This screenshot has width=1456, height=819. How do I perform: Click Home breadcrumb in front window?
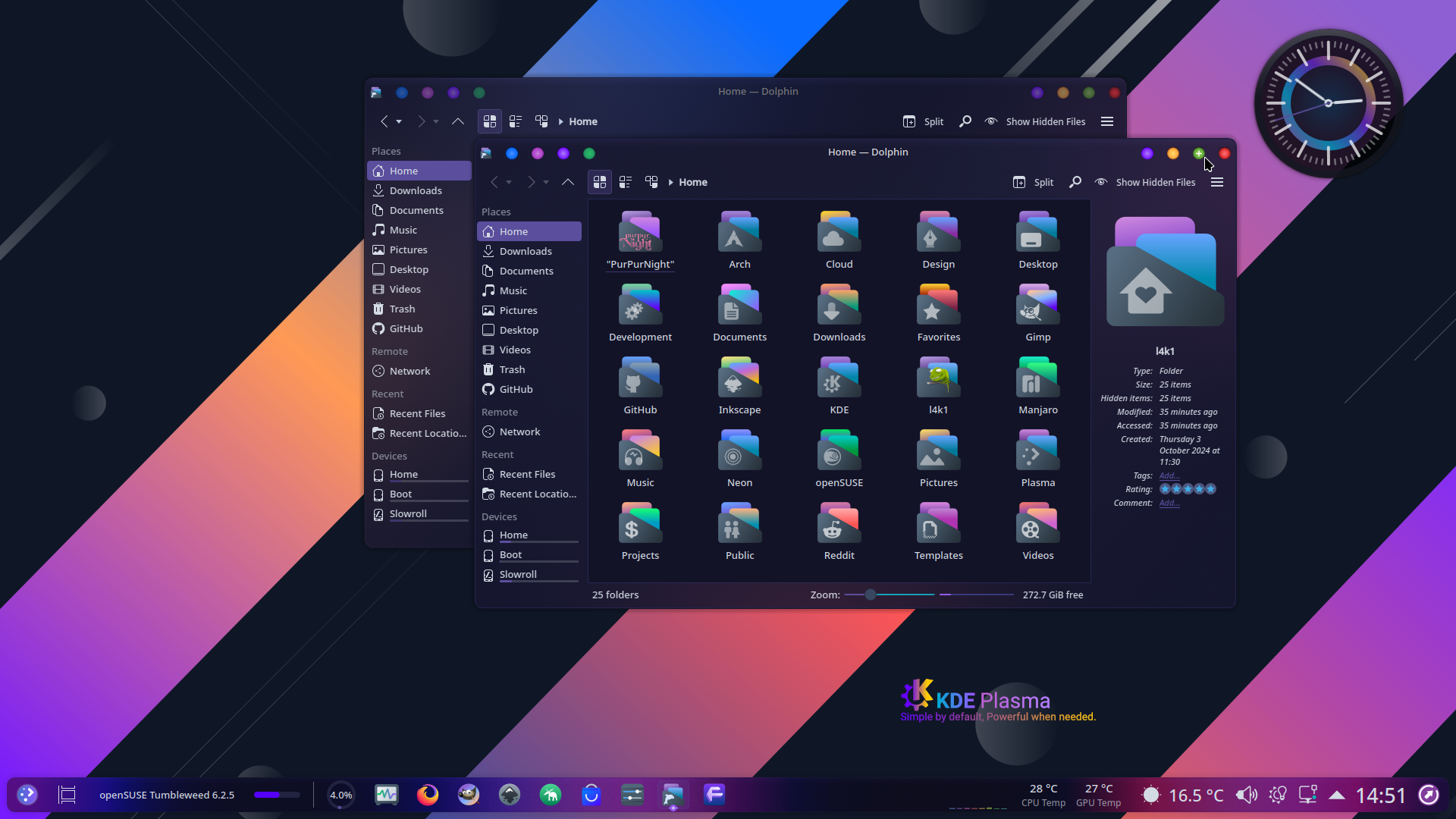pyautogui.click(x=693, y=182)
